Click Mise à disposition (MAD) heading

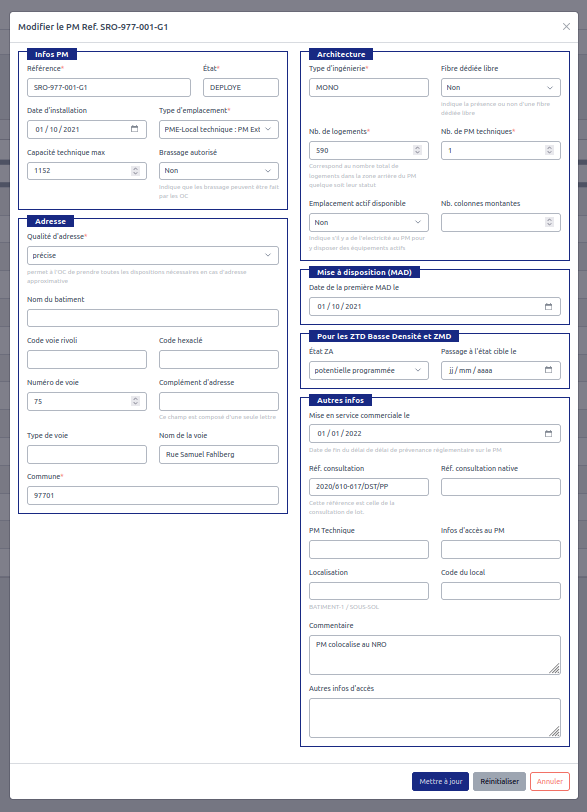(364, 272)
